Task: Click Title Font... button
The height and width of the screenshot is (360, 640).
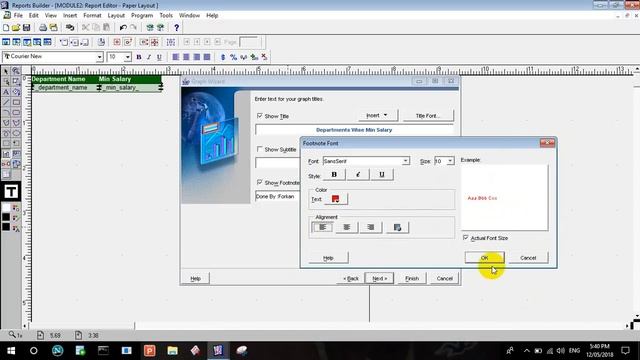Action: [428, 116]
